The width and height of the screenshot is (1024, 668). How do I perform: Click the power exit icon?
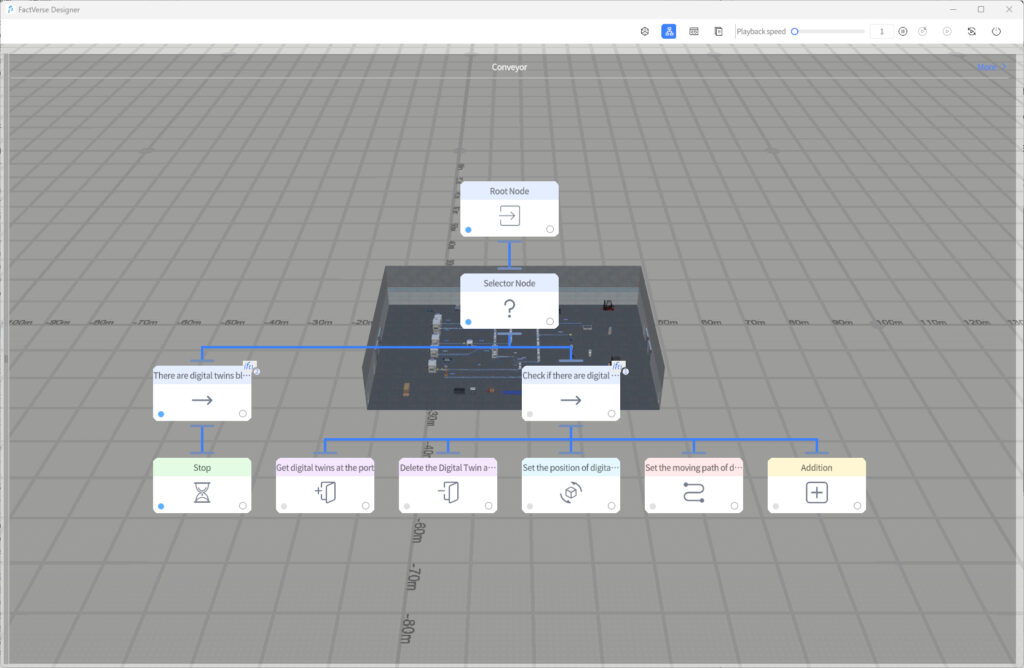996,31
